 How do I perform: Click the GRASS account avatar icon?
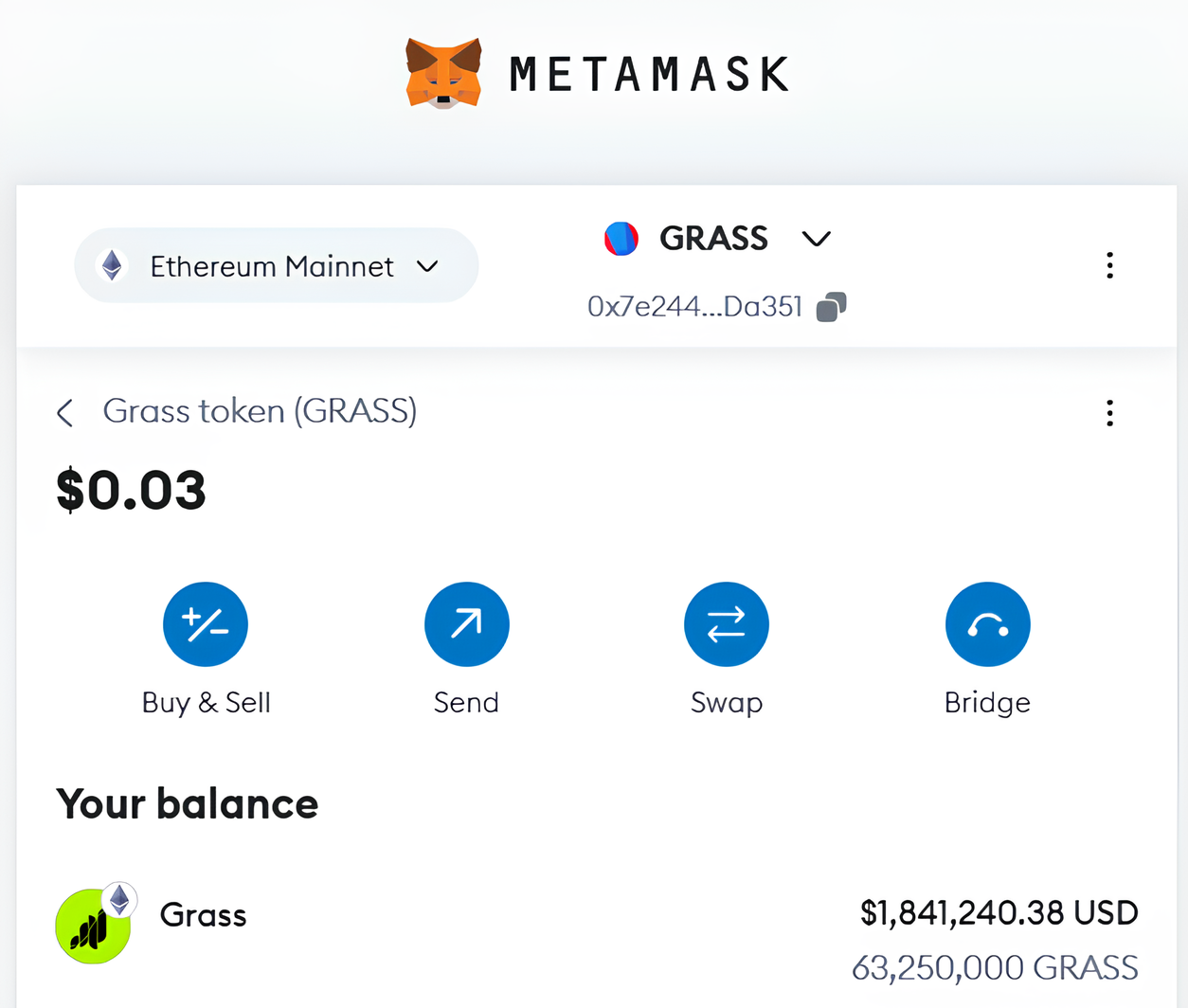click(621, 238)
